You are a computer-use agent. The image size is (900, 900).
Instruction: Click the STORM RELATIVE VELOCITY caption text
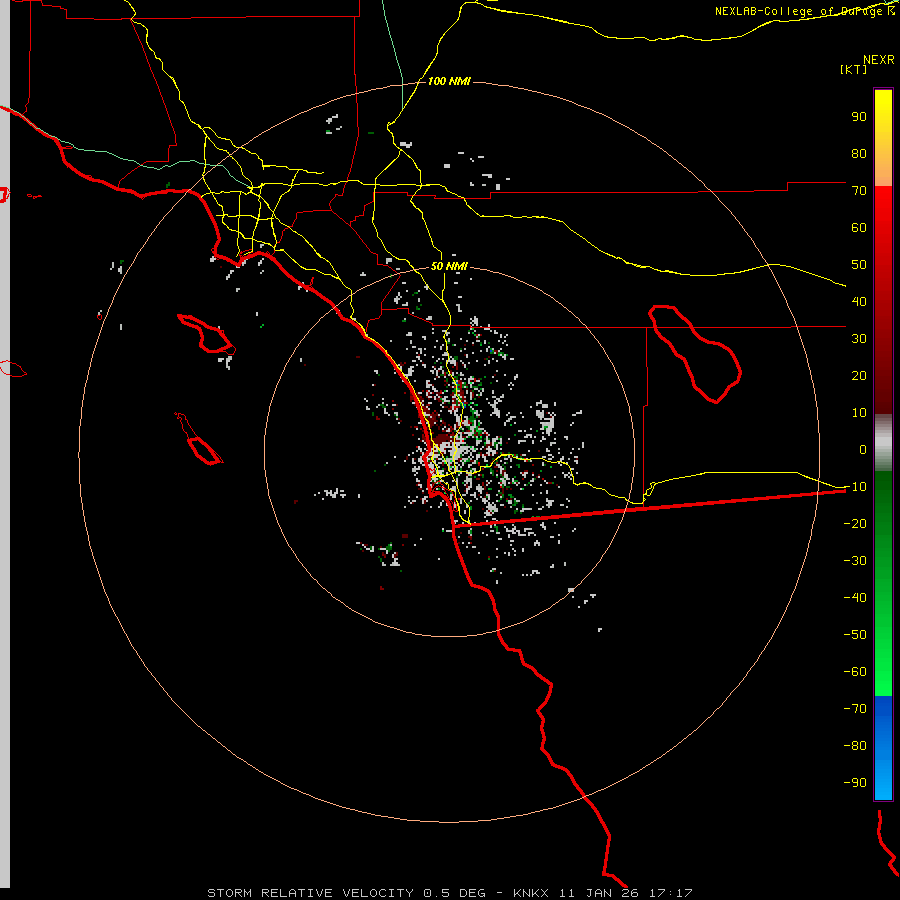coord(311,893)
